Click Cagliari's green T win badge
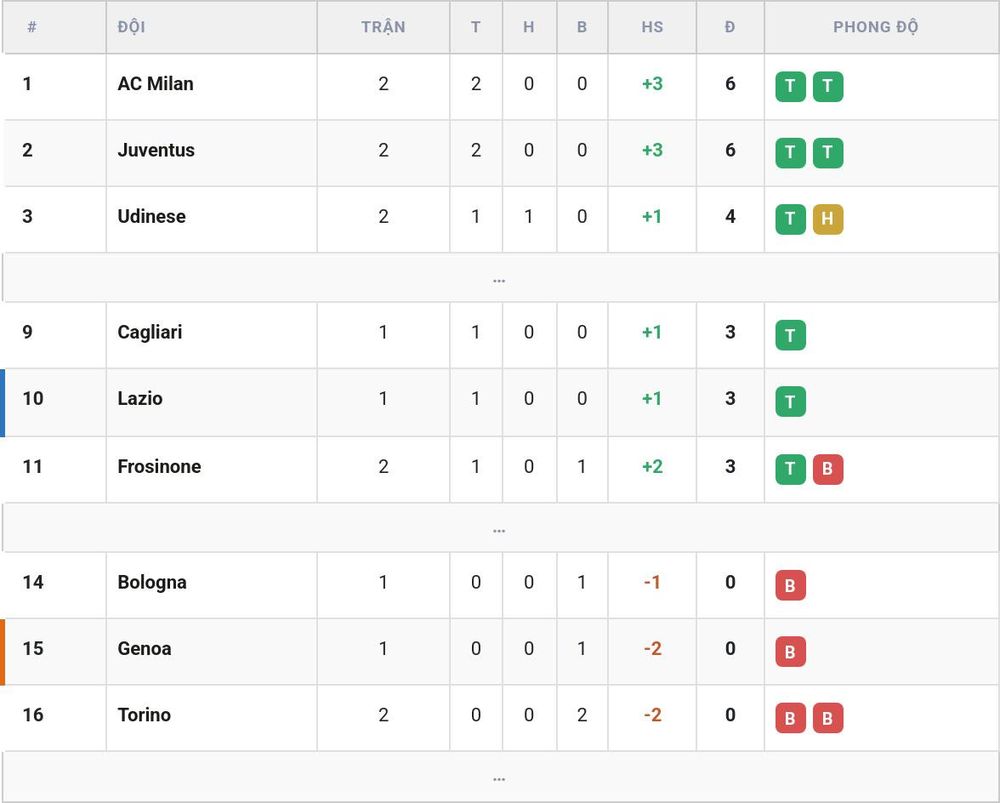The image size is (1000, 803). (x=790, y=335)
